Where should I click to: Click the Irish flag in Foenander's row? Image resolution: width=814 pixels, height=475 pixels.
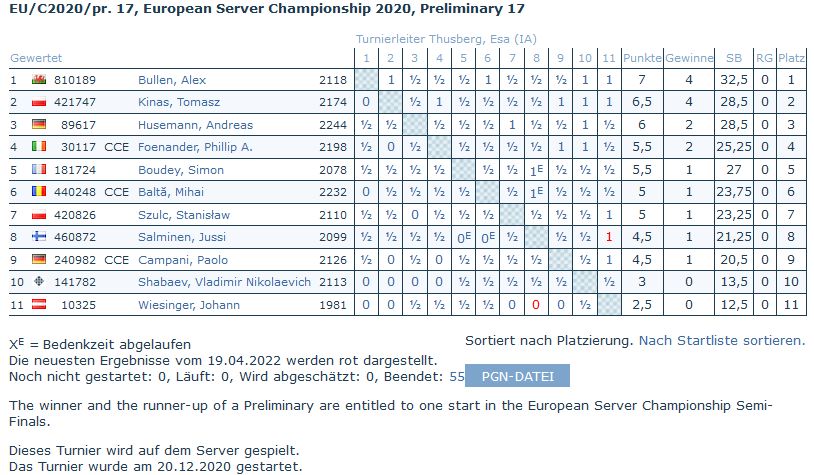pos(39,147)
